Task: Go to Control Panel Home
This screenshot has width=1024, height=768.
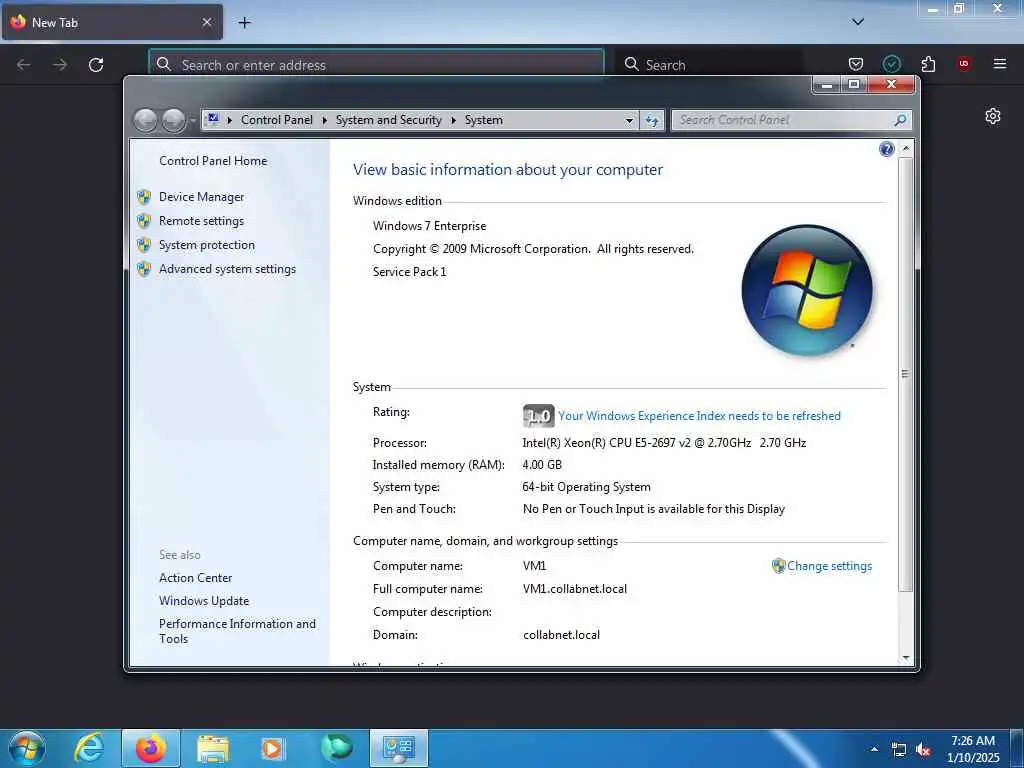Action: pyautogui.click(x=213, y=161)
